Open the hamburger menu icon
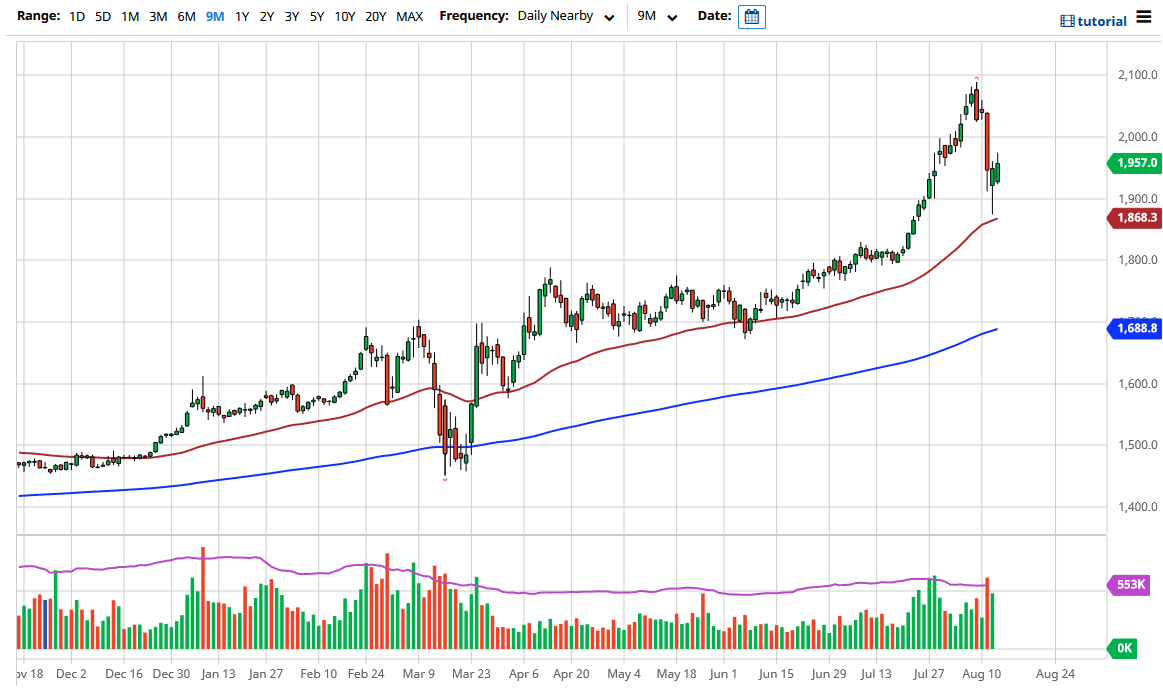This screenshot has width=1163, height=696. click(x=1144, y=19)
